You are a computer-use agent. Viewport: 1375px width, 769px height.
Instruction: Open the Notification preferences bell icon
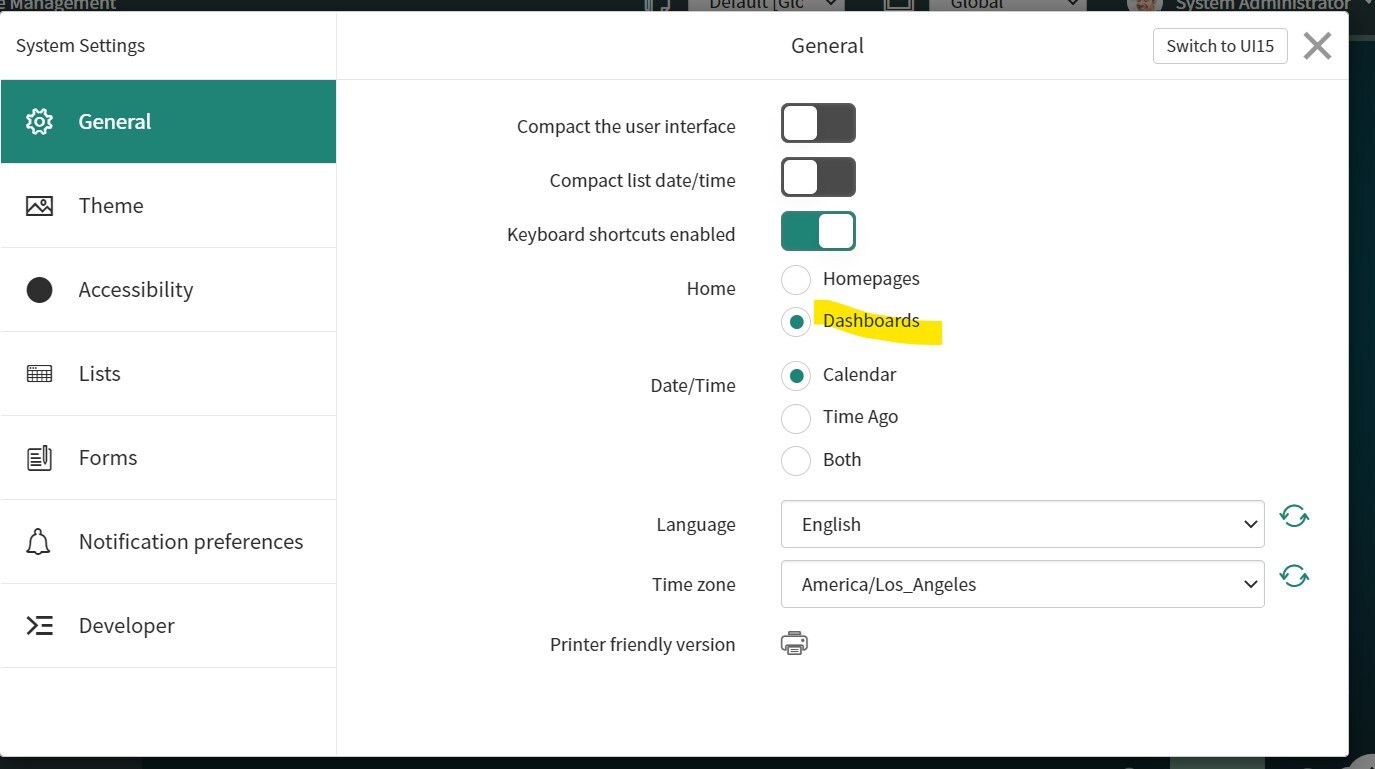pos(39,541)
